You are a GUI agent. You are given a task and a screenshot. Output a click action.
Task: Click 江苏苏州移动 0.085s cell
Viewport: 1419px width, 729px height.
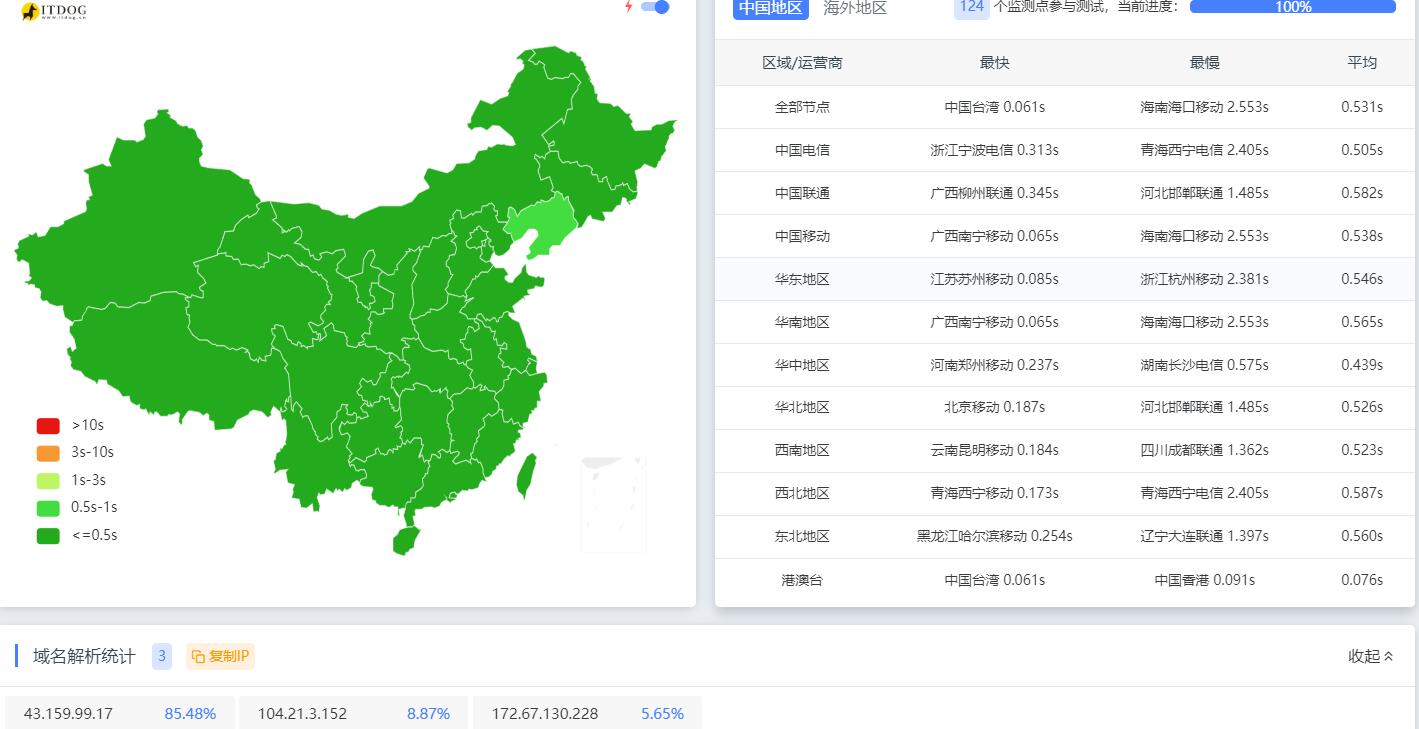tap(994, 279)
